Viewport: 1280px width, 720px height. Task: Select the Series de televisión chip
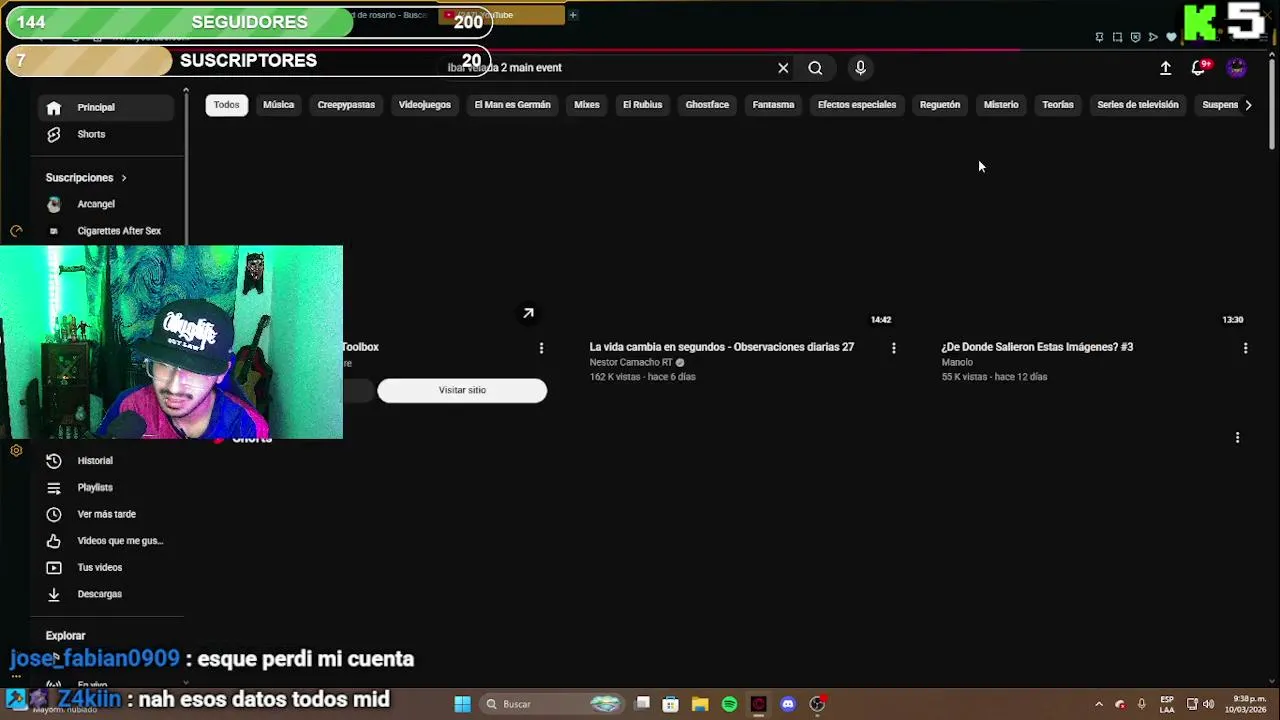pyautogui.click(x=1138, y=105)
